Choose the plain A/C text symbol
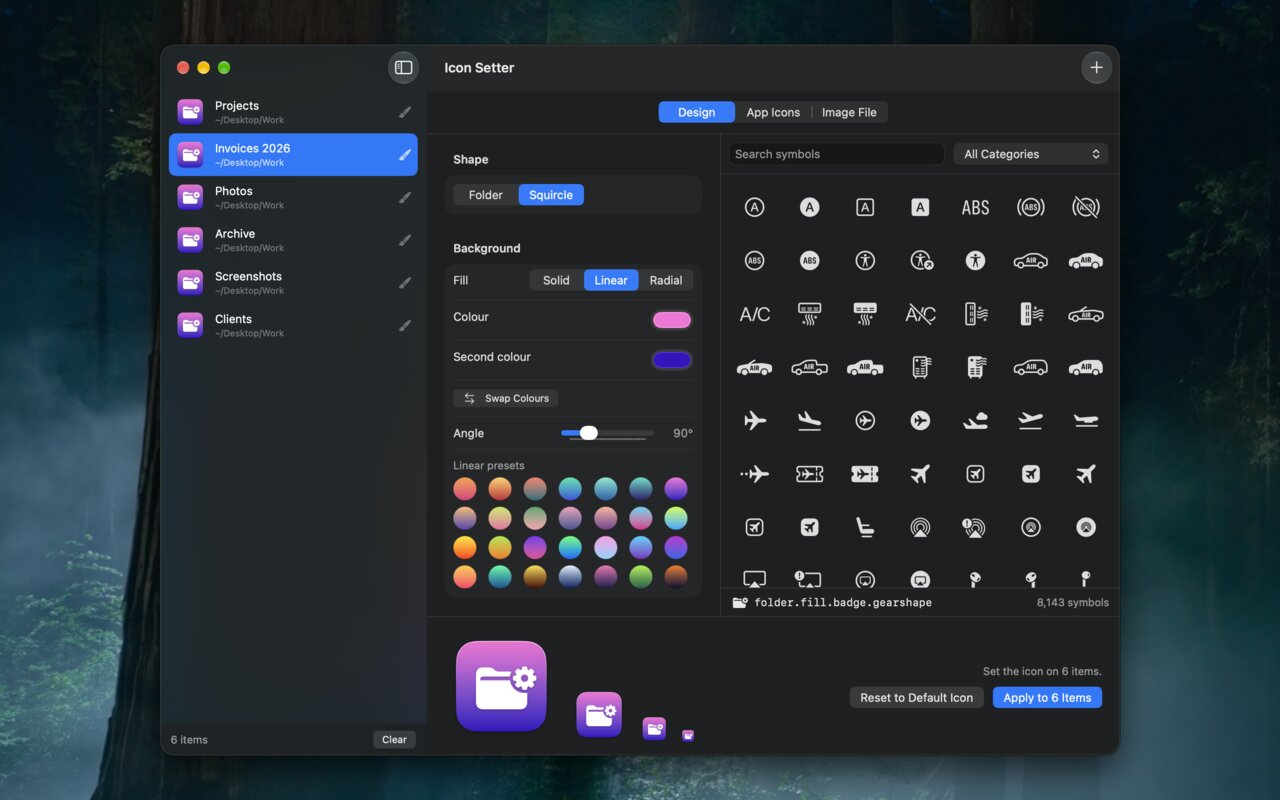The width and height of the screenshot is (1280, 800). 755,314
